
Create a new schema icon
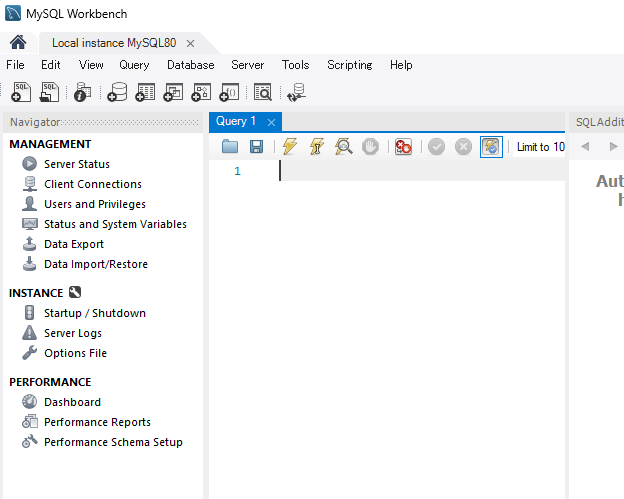pyautogui.click(x=117, y=92)
